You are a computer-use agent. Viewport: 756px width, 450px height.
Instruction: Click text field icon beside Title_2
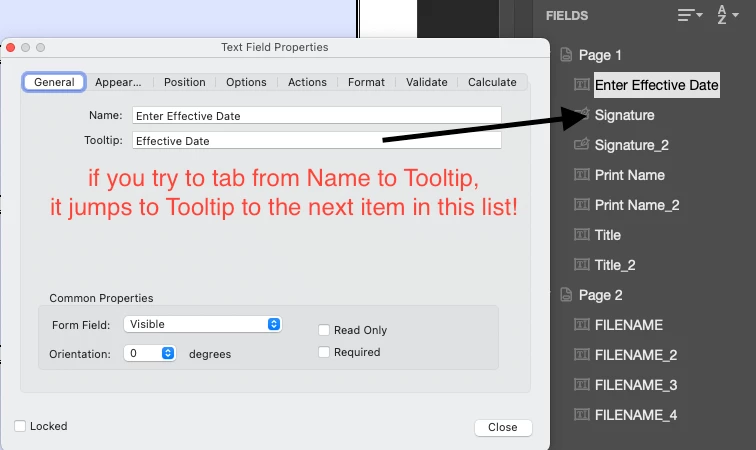click(581, 264)
